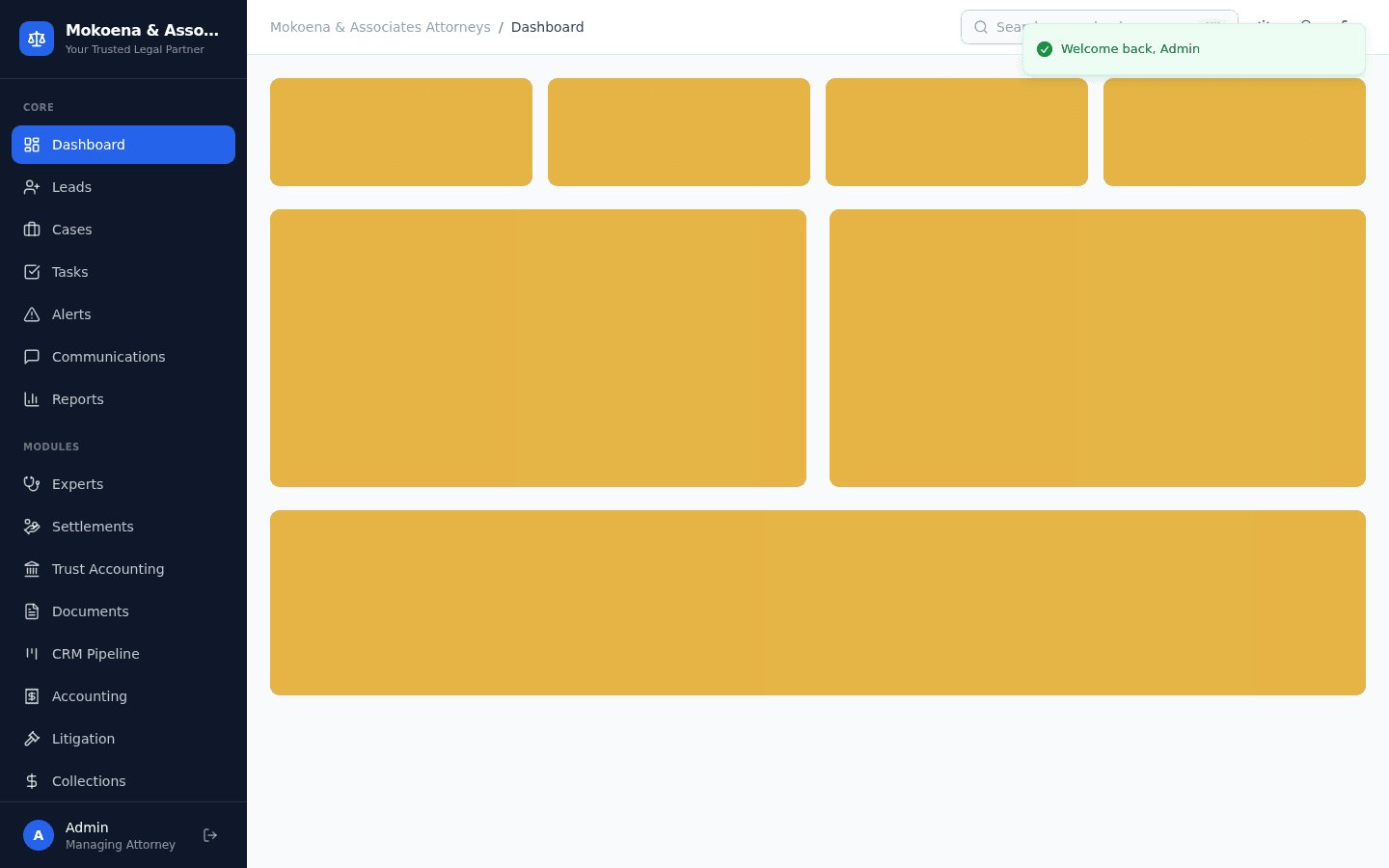Image resolution: width=1389 pixels, height=868 pixels.
Task: Click the Litigation gavel icon
Action: (32, 739)
